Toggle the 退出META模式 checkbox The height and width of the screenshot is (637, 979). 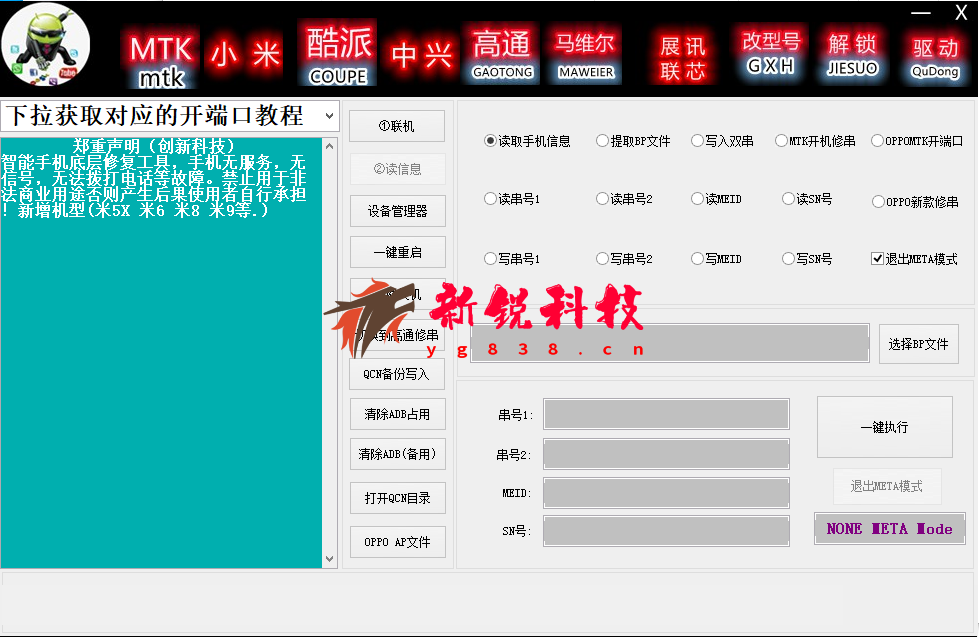click(914, 259)
